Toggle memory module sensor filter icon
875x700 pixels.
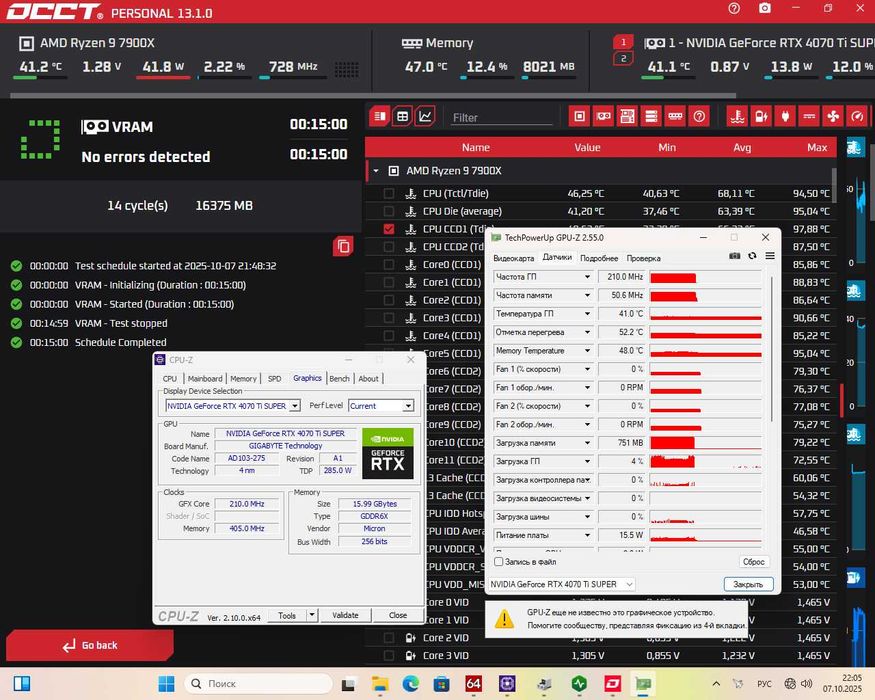click(x=675, y=116)
